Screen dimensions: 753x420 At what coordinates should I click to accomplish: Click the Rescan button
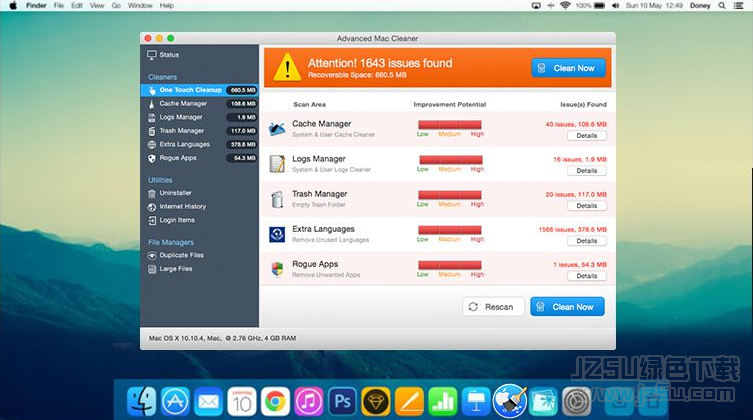pos(492,307)
